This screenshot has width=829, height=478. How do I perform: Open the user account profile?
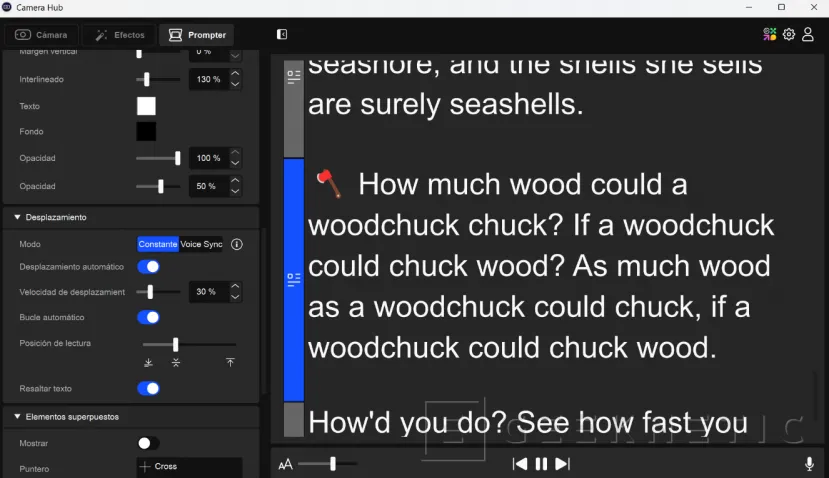pyautogui.click(x=808, y=34)
